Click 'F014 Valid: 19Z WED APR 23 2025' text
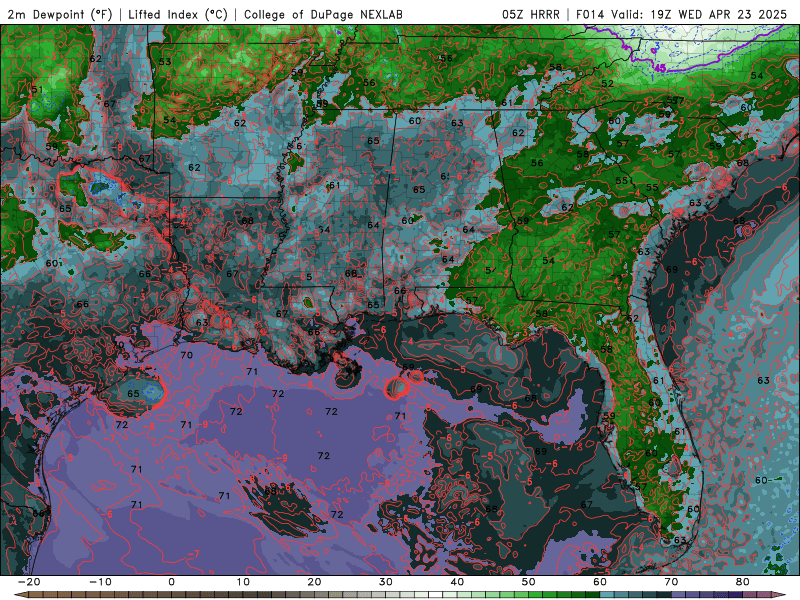 (x=682, y=14)
